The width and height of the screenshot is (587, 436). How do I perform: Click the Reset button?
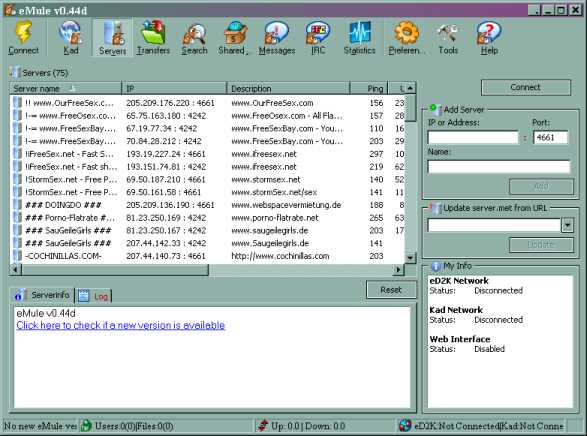(x=391, y=290)
